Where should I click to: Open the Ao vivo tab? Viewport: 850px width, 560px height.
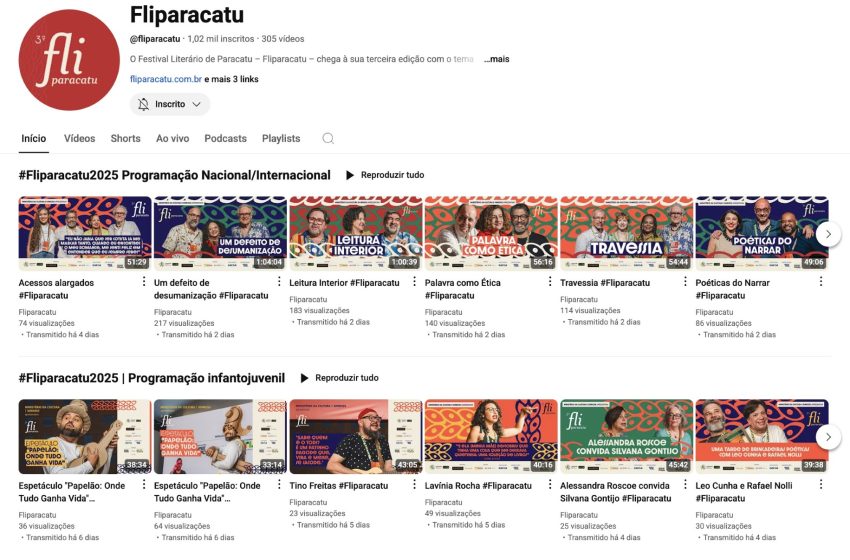click(172, 138)
